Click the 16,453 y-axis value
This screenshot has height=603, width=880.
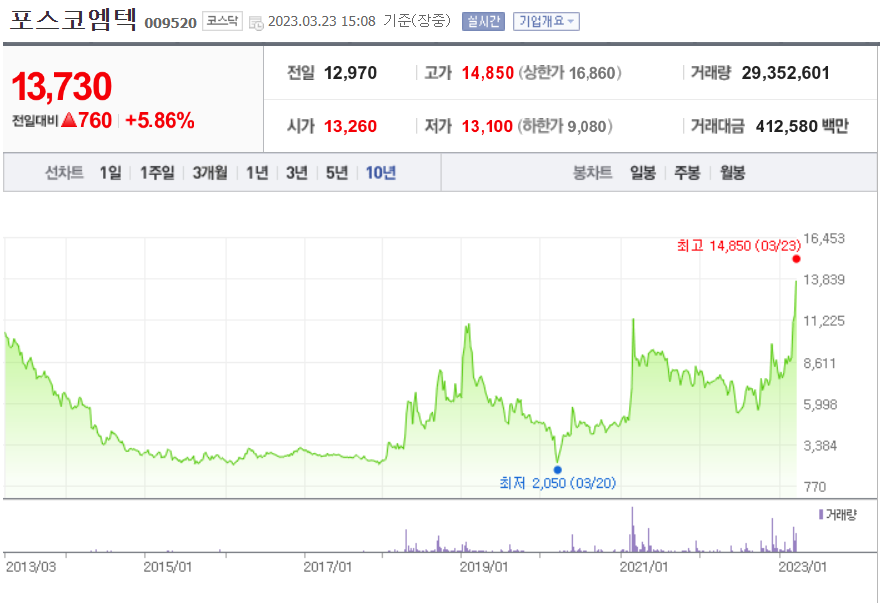pos(824,239)
